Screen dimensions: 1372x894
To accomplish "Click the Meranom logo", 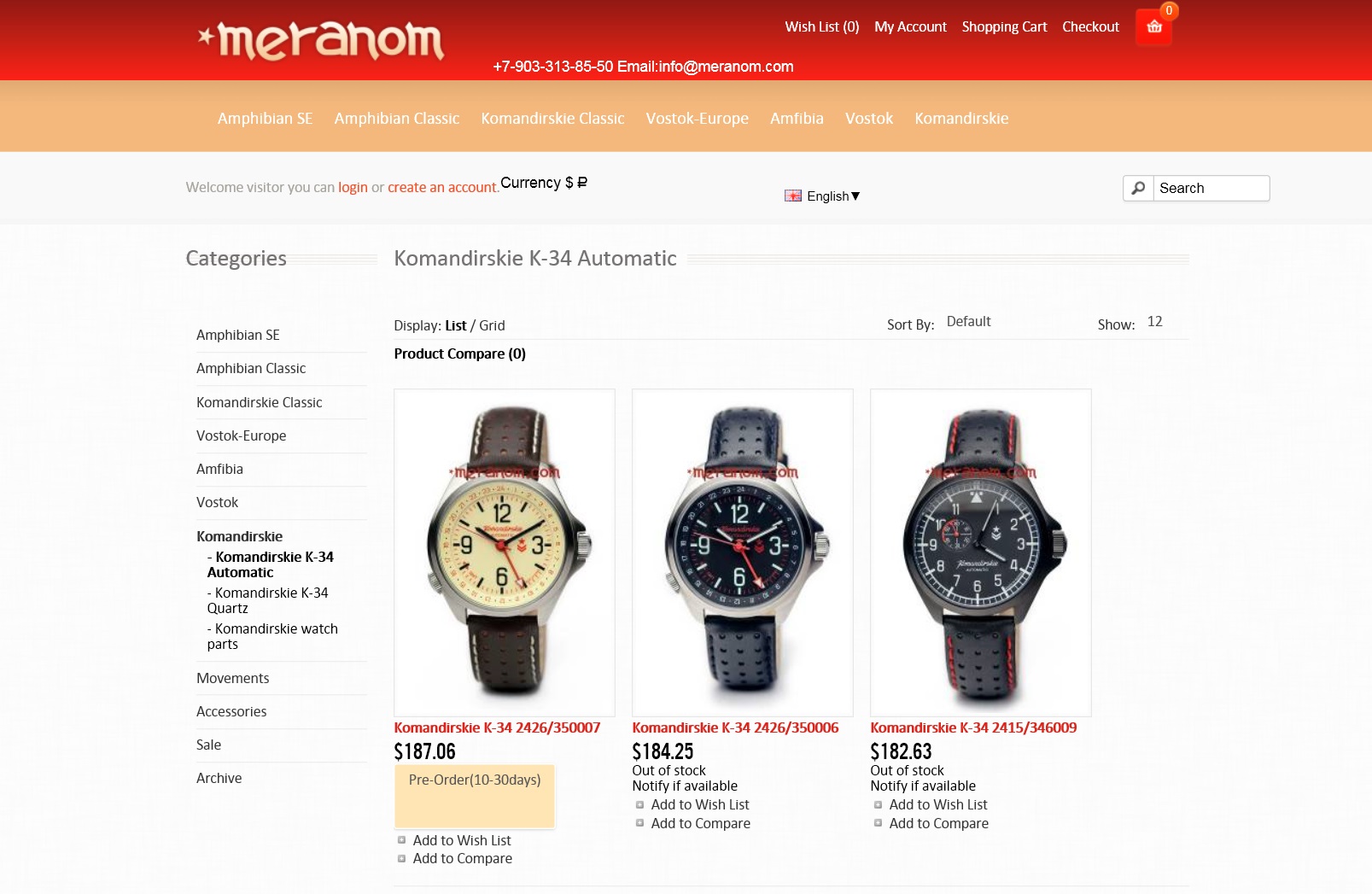I will pyautogui.click(x=321, y=40).
